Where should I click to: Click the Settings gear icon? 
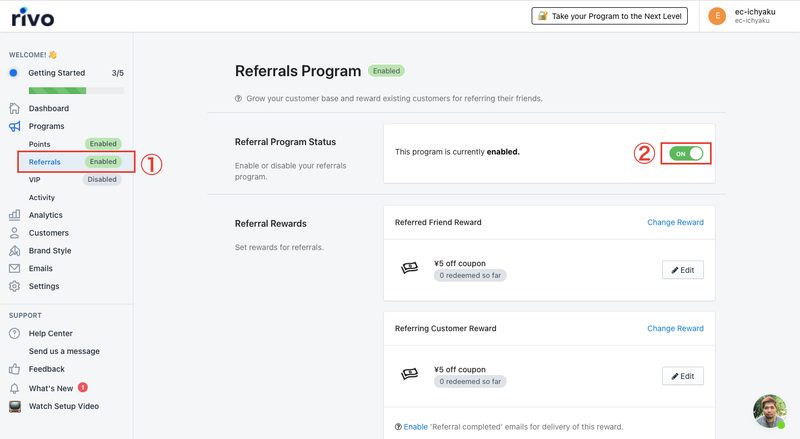pyautogui.click(x=14, y=286)
